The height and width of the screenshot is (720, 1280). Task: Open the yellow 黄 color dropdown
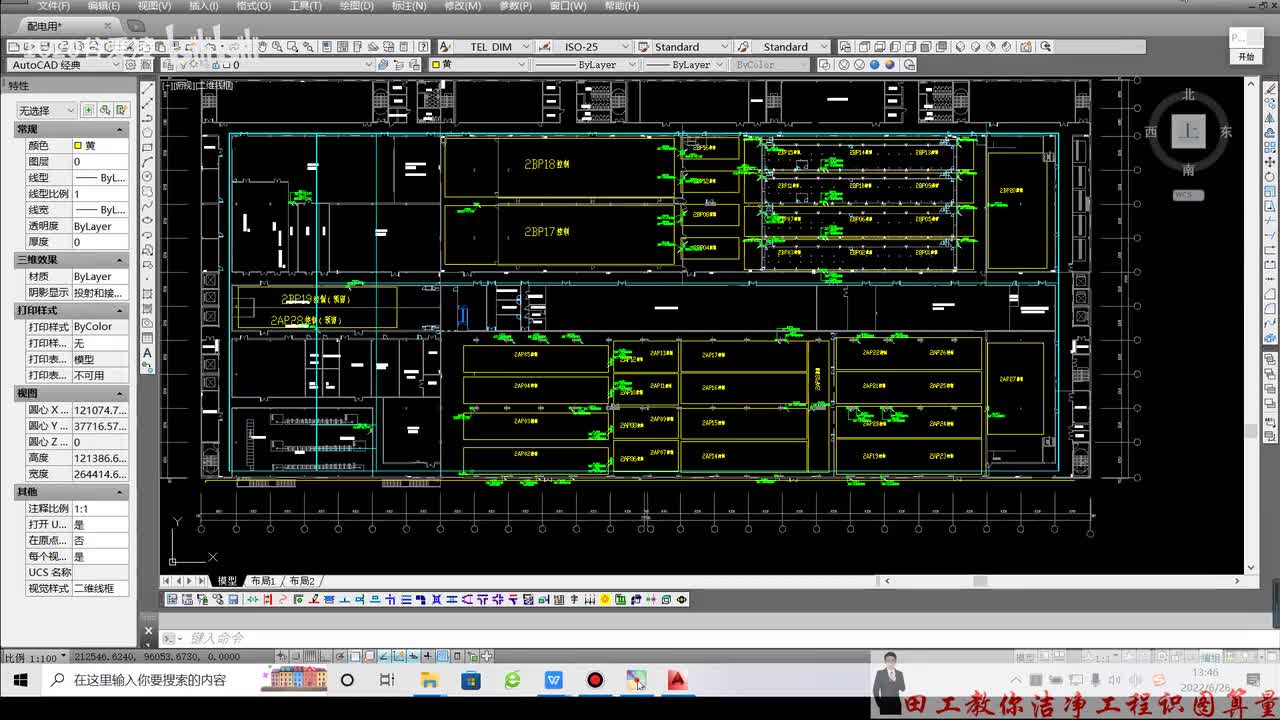[x=479, y=64]
